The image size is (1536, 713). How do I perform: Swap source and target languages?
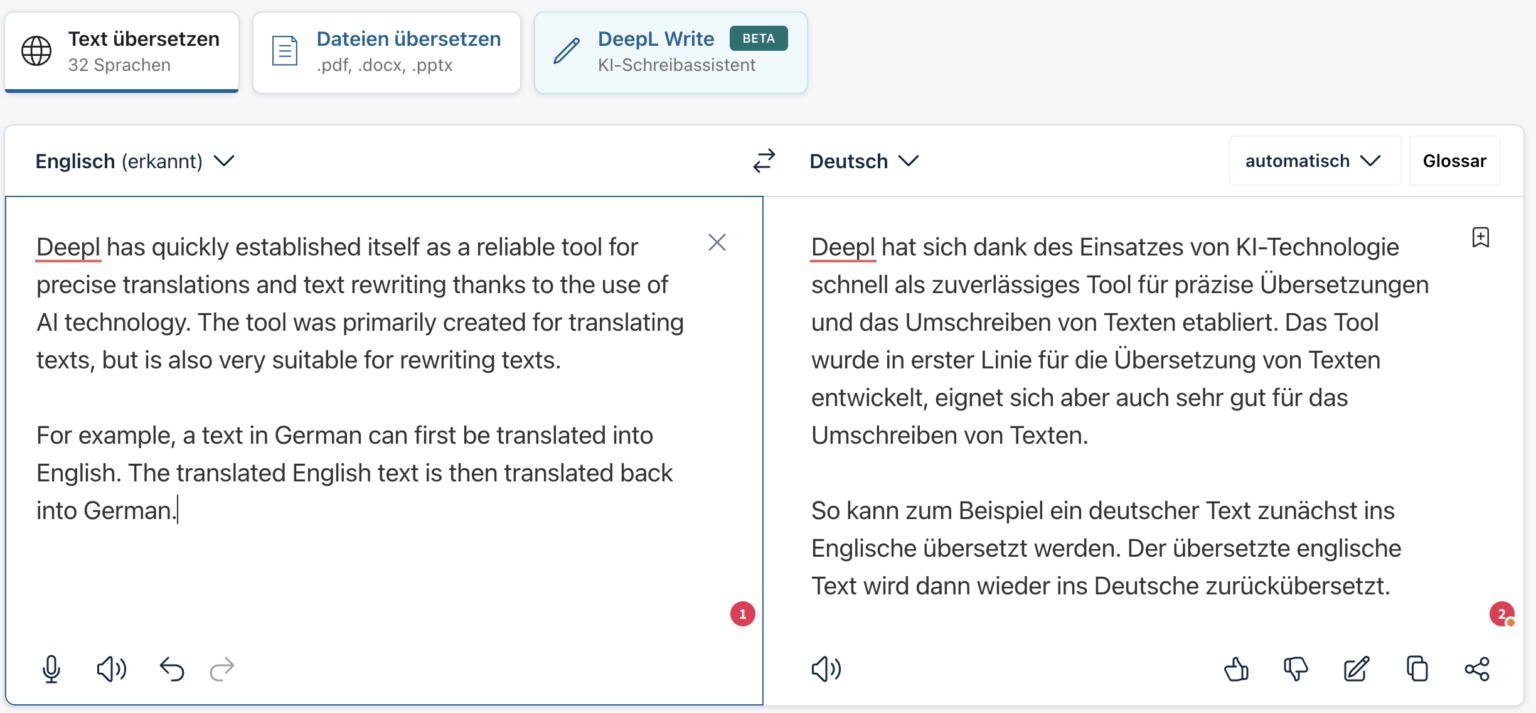tap(764, 161)
